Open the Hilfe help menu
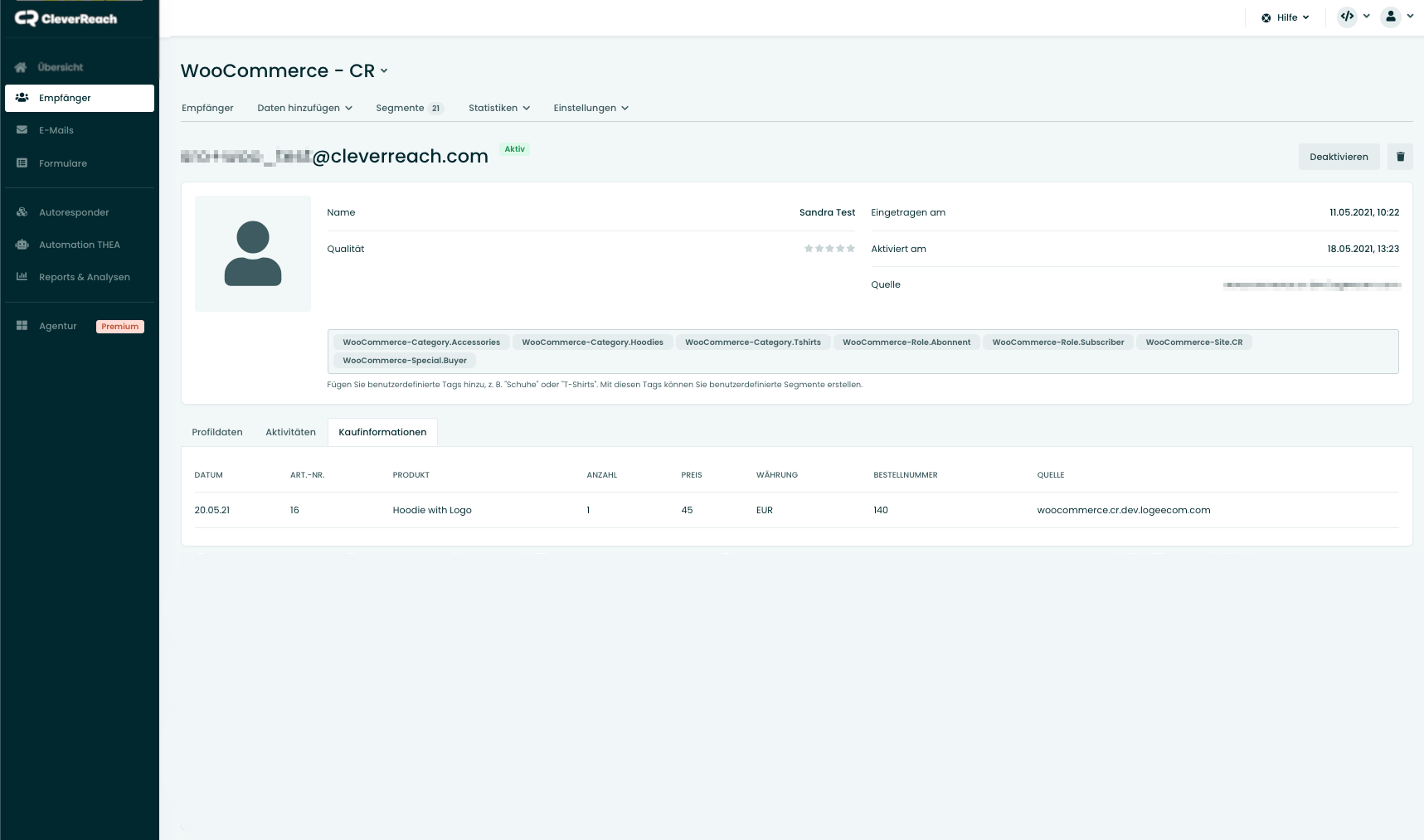The width and height of the screenshot is (1424, 840). [x=1285, y=17]
